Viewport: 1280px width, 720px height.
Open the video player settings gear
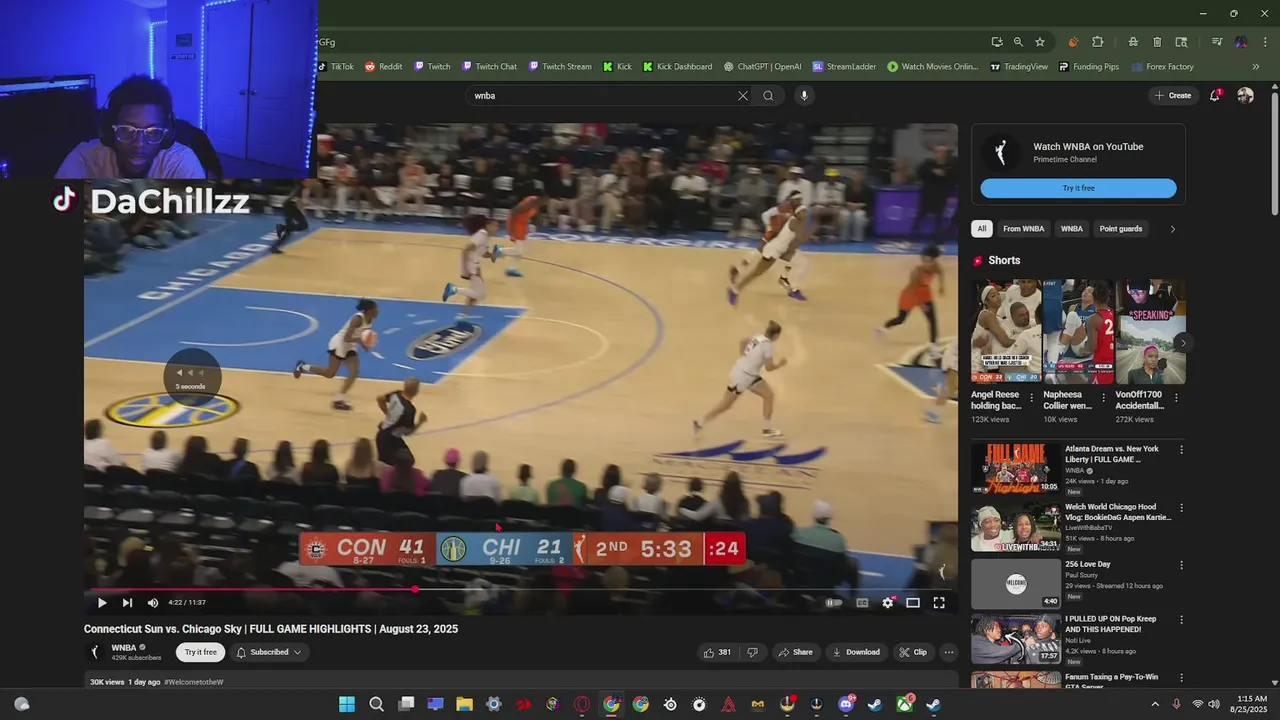click(887, 603)
